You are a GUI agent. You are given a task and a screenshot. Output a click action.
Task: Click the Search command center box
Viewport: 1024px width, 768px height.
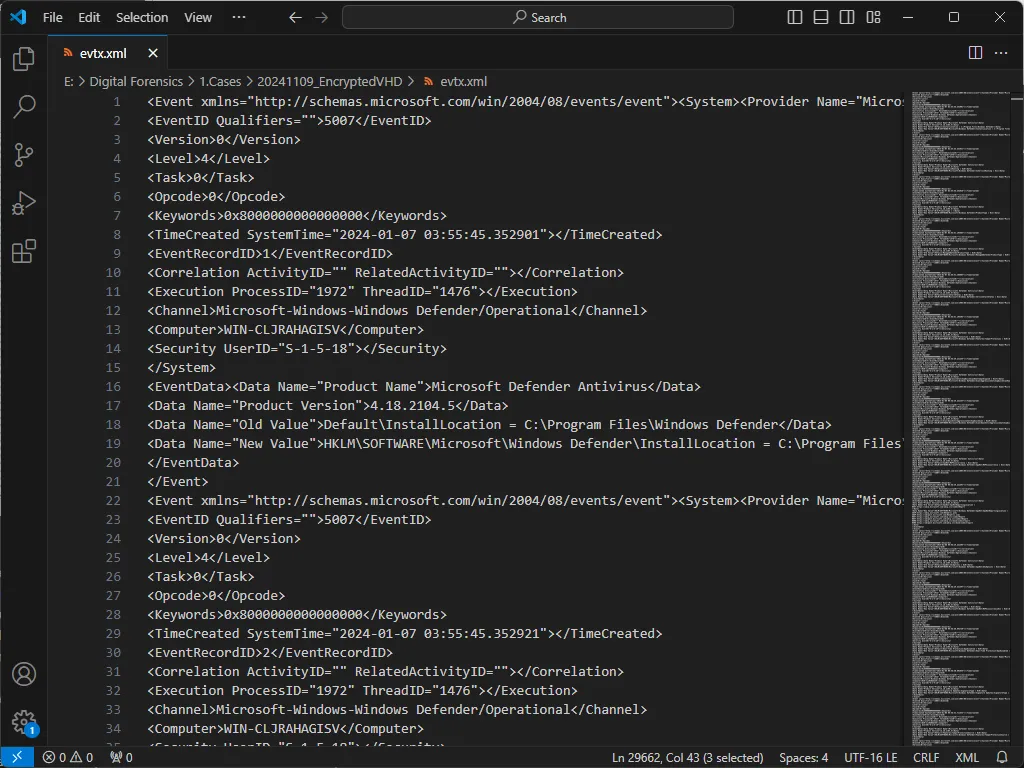tap(538, 17)
